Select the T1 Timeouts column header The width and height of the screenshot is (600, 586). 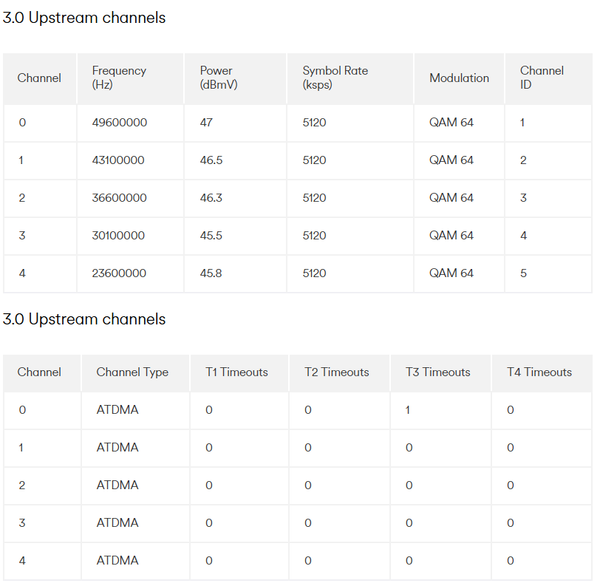pyautogui.click(x=237, y=372)
